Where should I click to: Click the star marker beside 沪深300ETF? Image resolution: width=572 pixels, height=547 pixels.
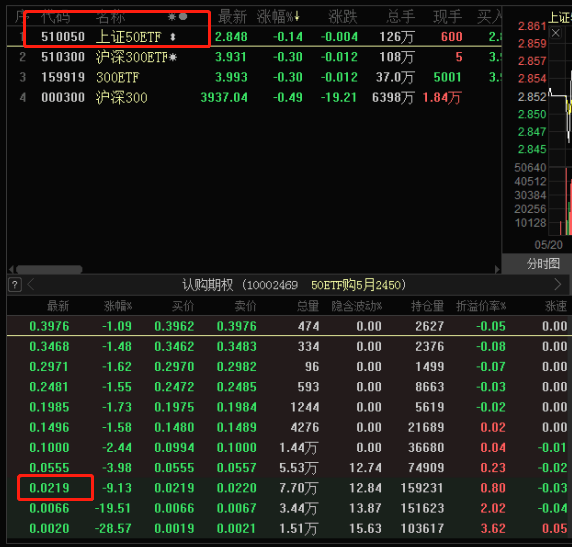coord(173,57)
